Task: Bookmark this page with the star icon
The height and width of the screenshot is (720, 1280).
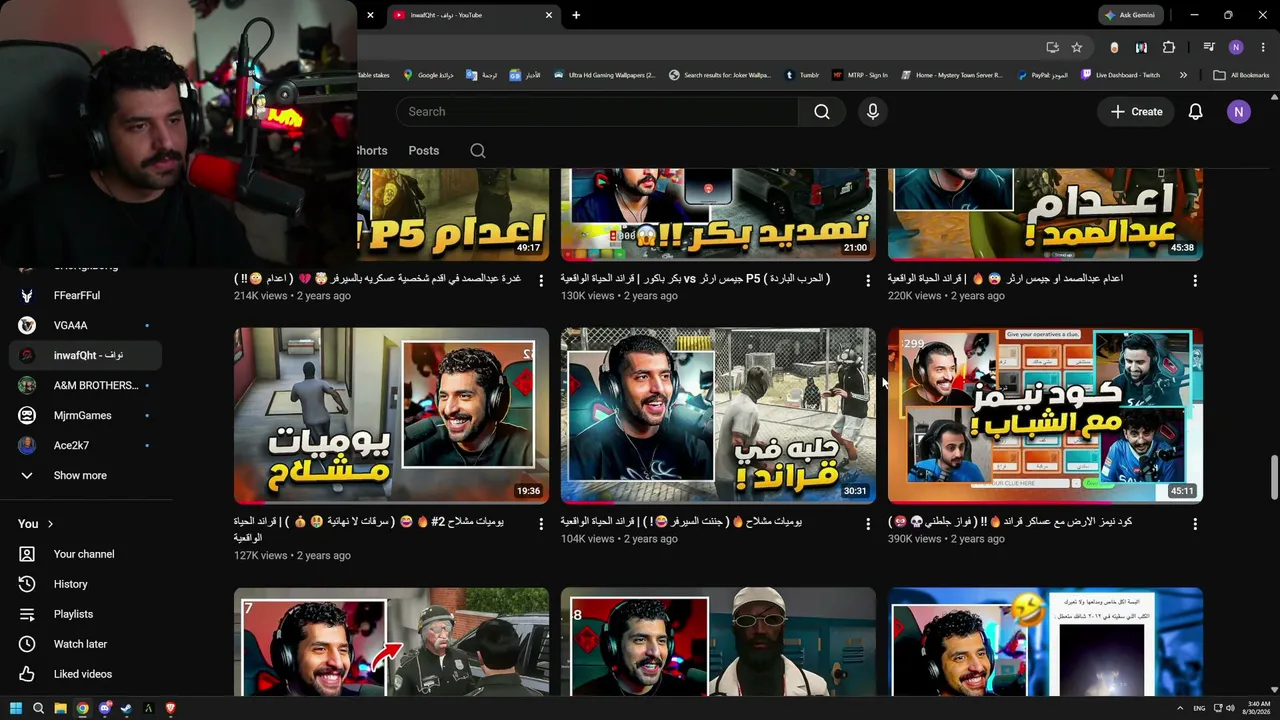Action: click(x=1077, y=47)
